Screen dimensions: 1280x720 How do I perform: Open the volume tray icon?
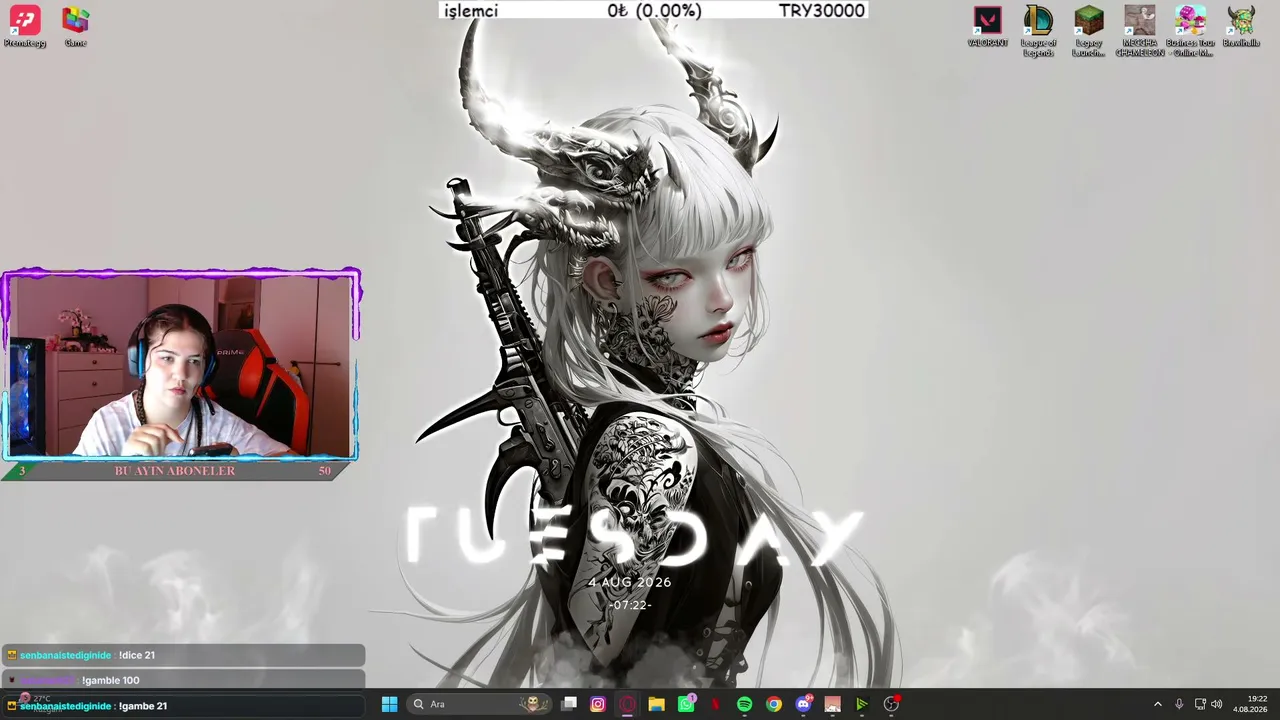point(1217,704)
